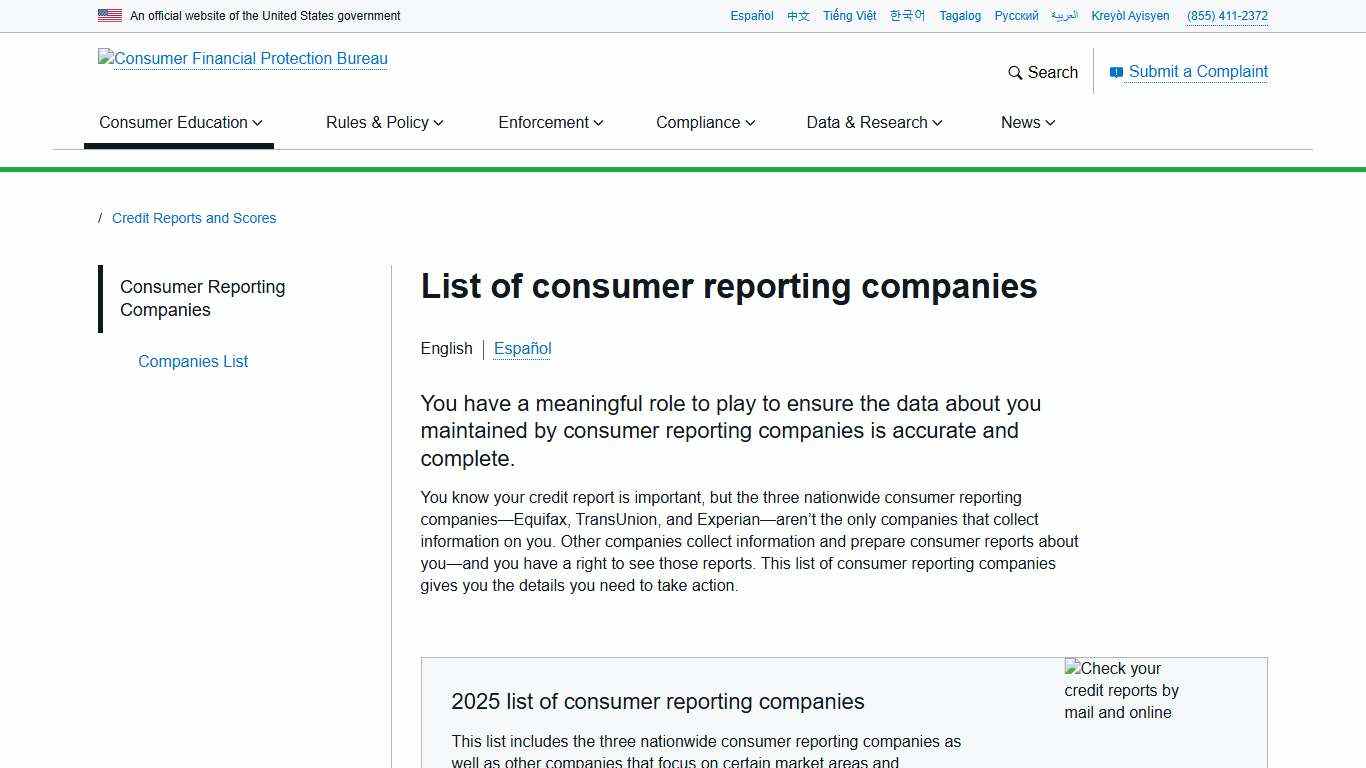Open the Companies List sidebar link
The image size is (1366, 768).
tap(192, 361)
